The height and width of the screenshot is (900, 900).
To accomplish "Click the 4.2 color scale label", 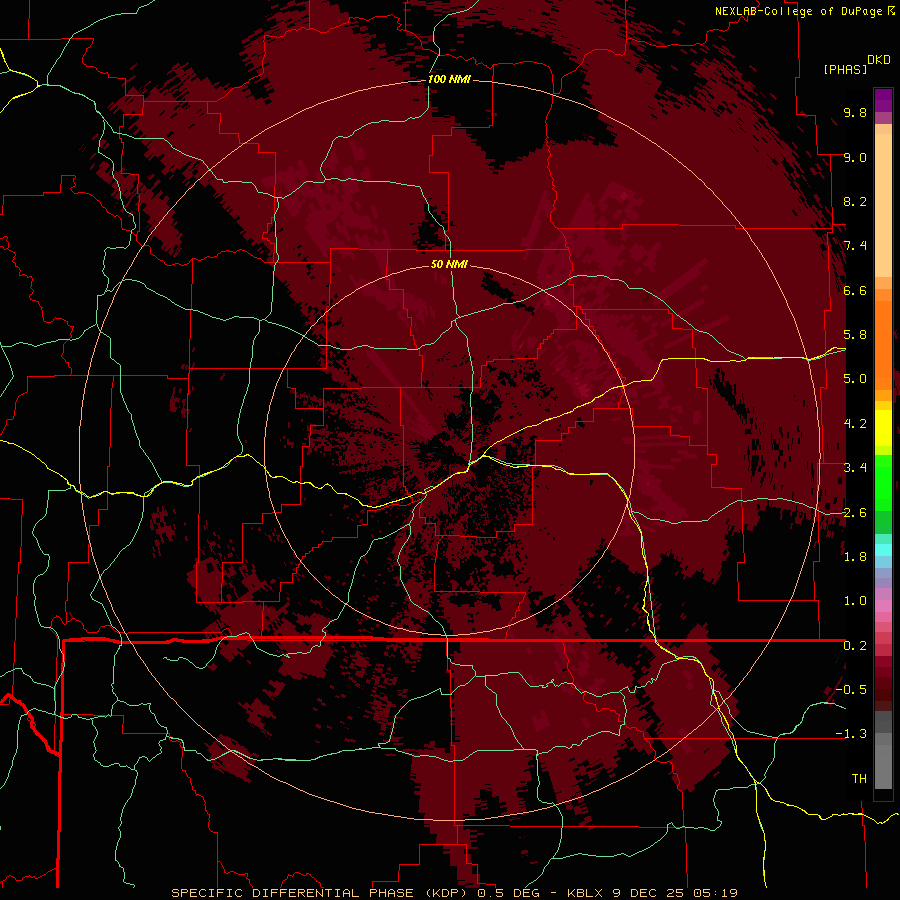I will [855, 424].
